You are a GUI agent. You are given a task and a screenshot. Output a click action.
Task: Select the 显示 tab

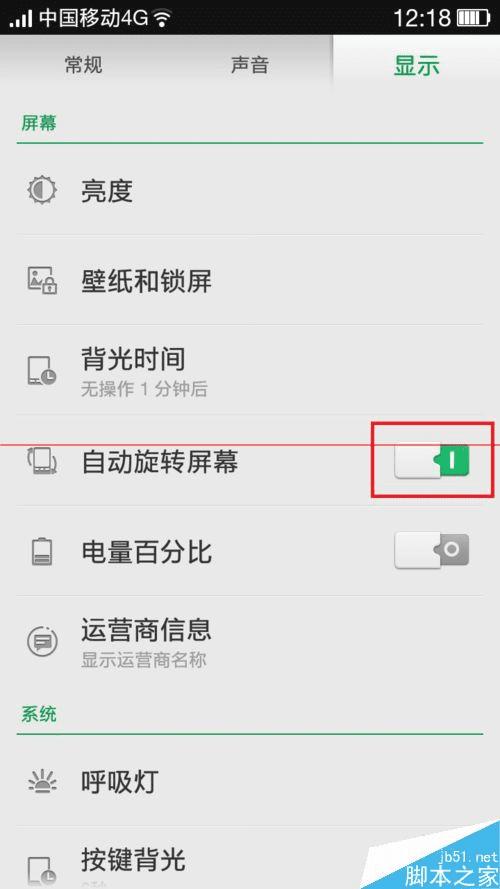coord(417,65)
